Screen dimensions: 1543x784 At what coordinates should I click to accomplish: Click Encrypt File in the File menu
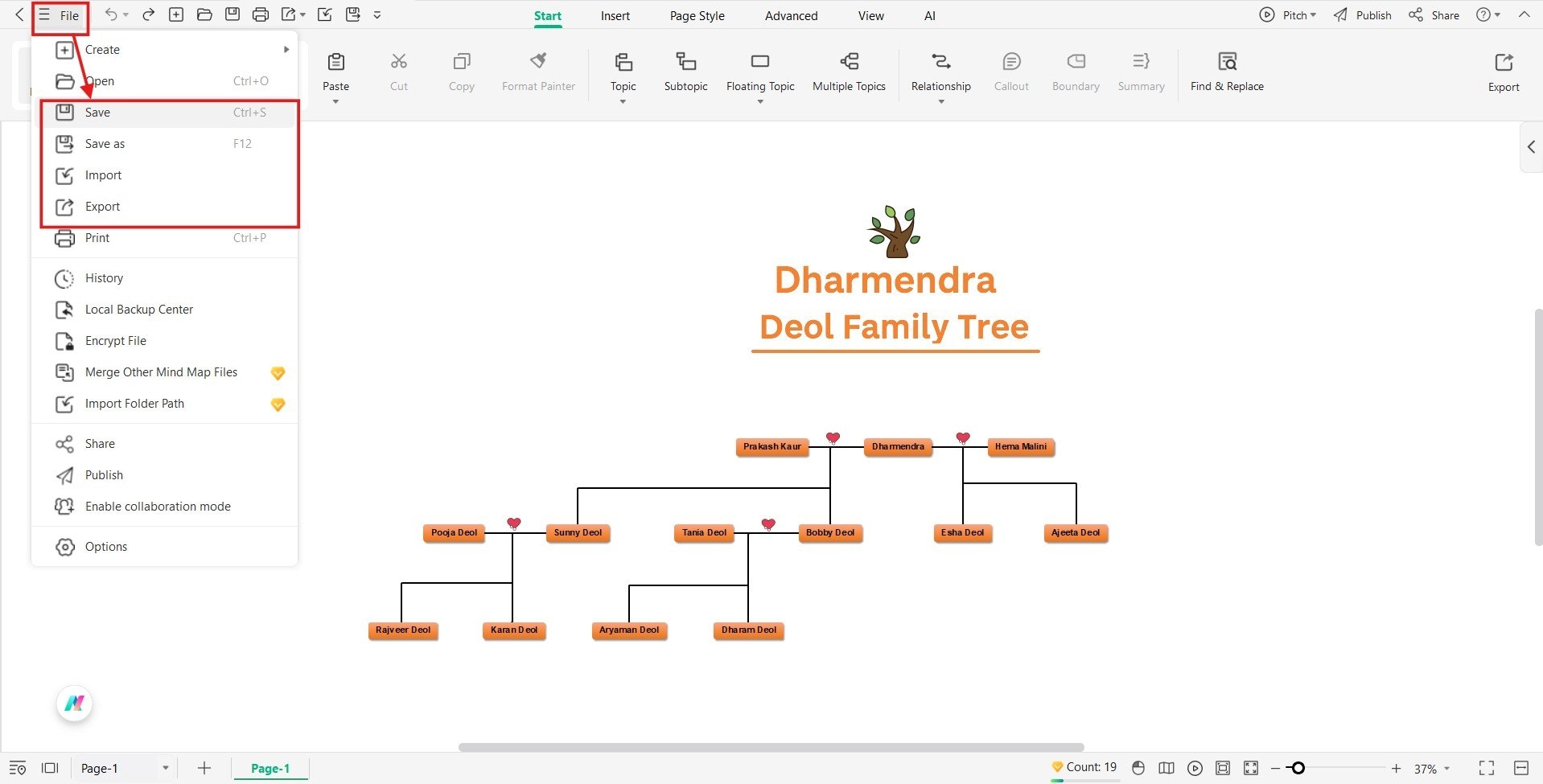pos(116,340)
